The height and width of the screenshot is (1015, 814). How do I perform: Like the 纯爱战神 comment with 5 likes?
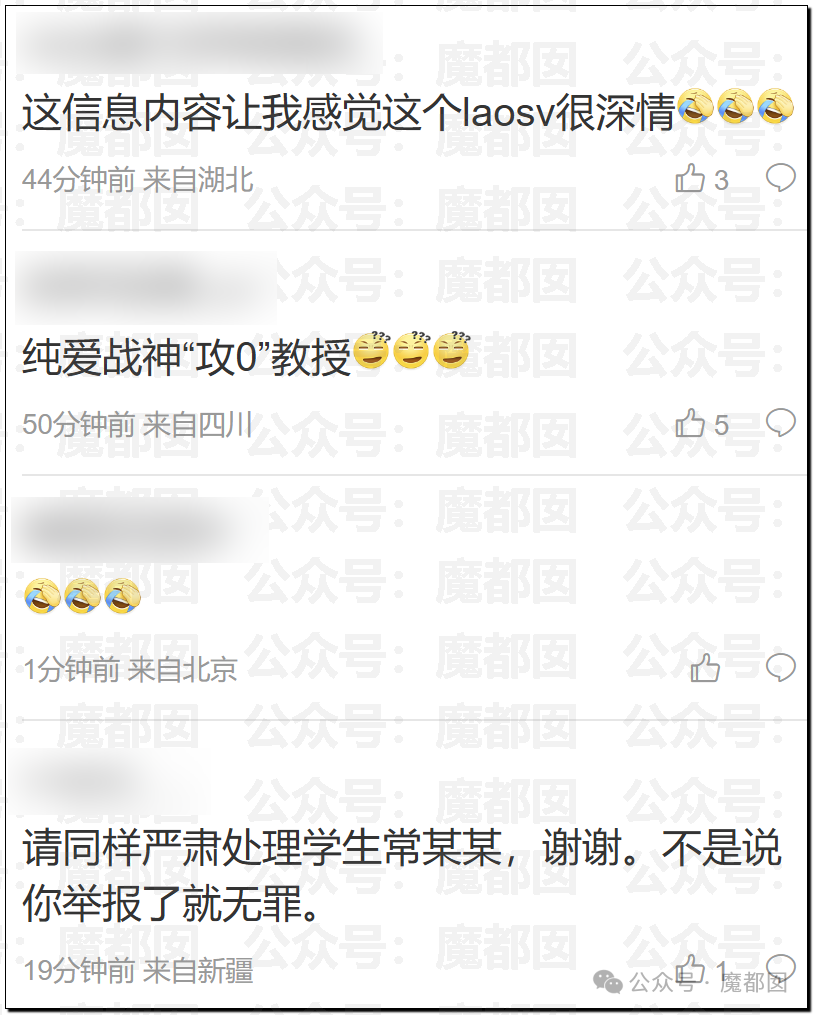(690, 424)
